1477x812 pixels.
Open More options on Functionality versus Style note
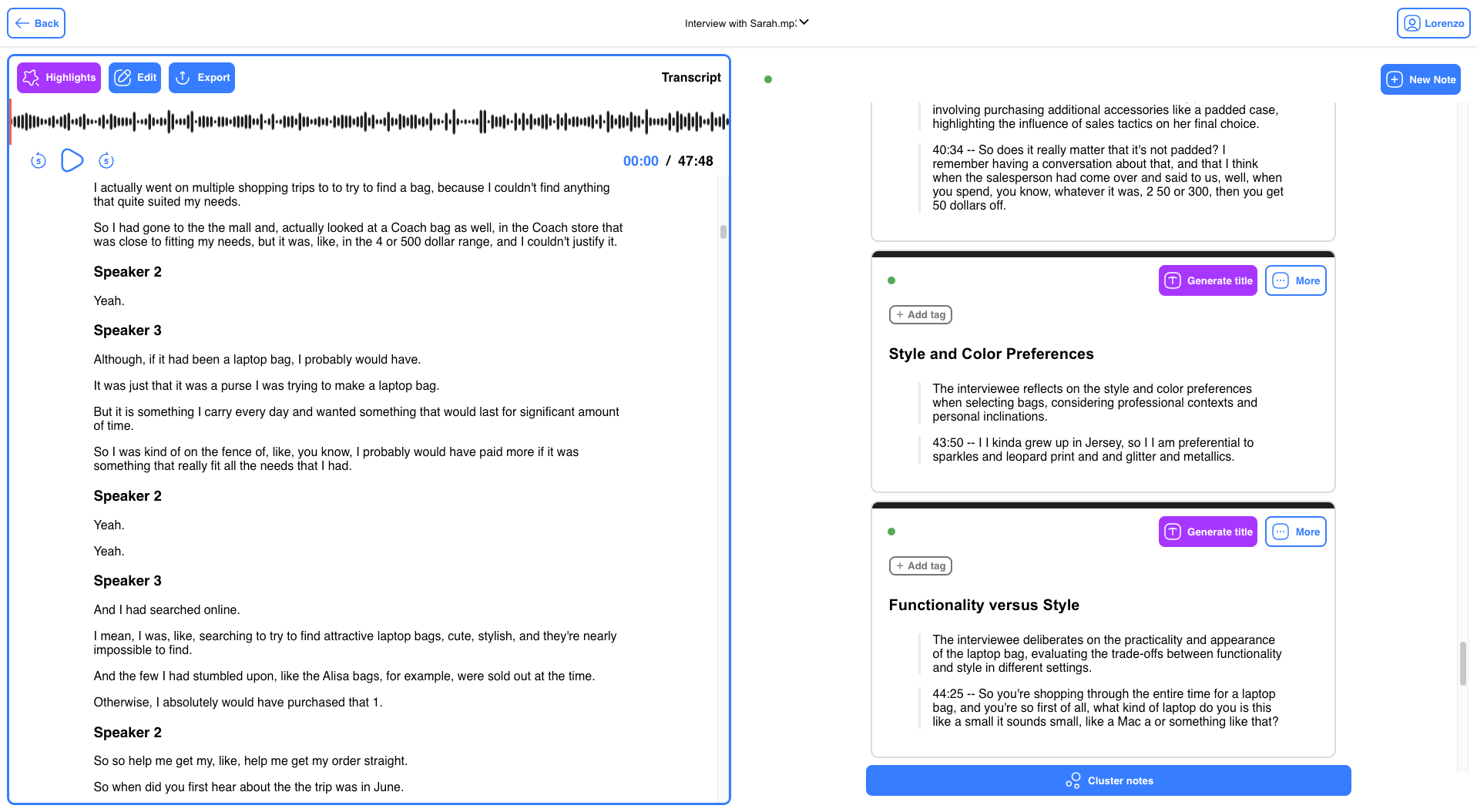tap(1295, 532)
